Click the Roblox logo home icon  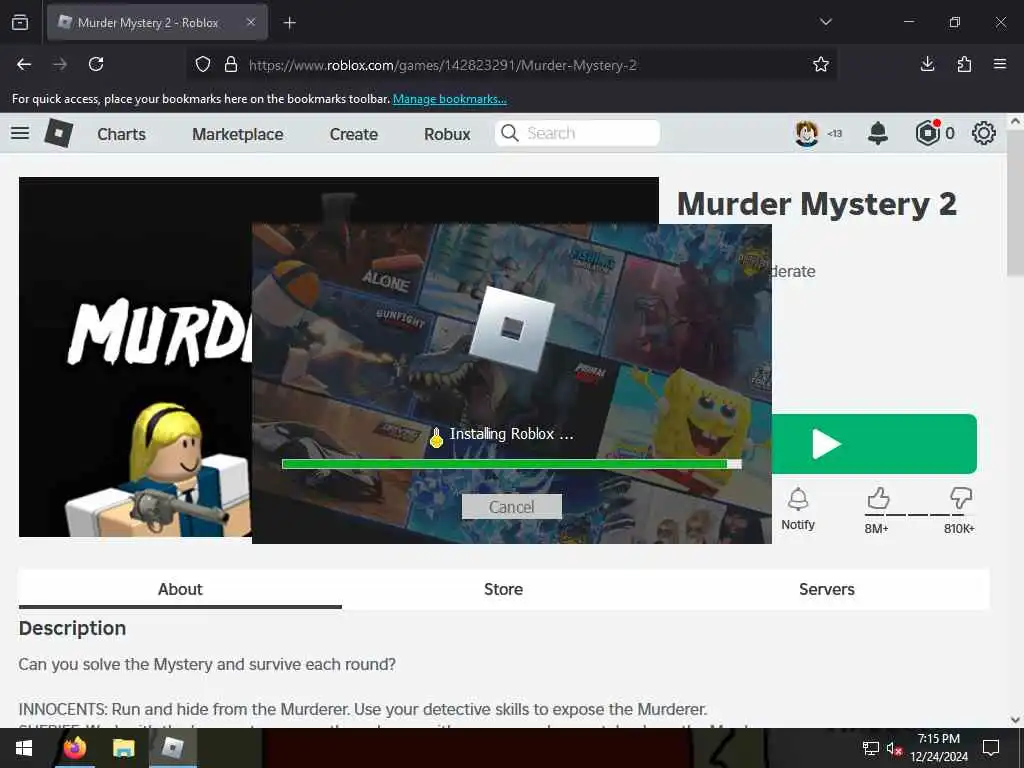click(x=58, y=133)
